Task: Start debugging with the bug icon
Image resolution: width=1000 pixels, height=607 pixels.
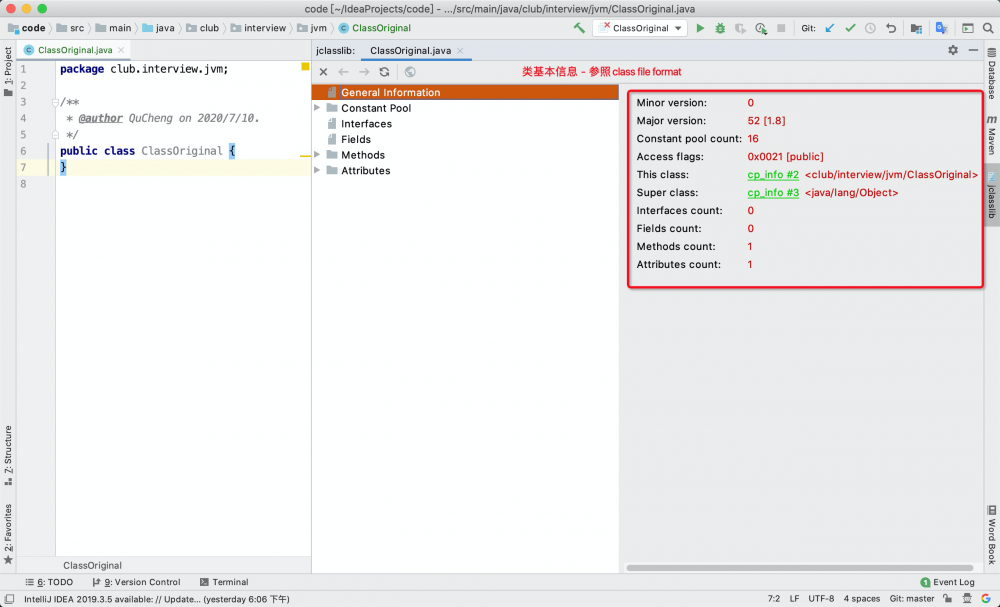Action: [x=720, y=28]
